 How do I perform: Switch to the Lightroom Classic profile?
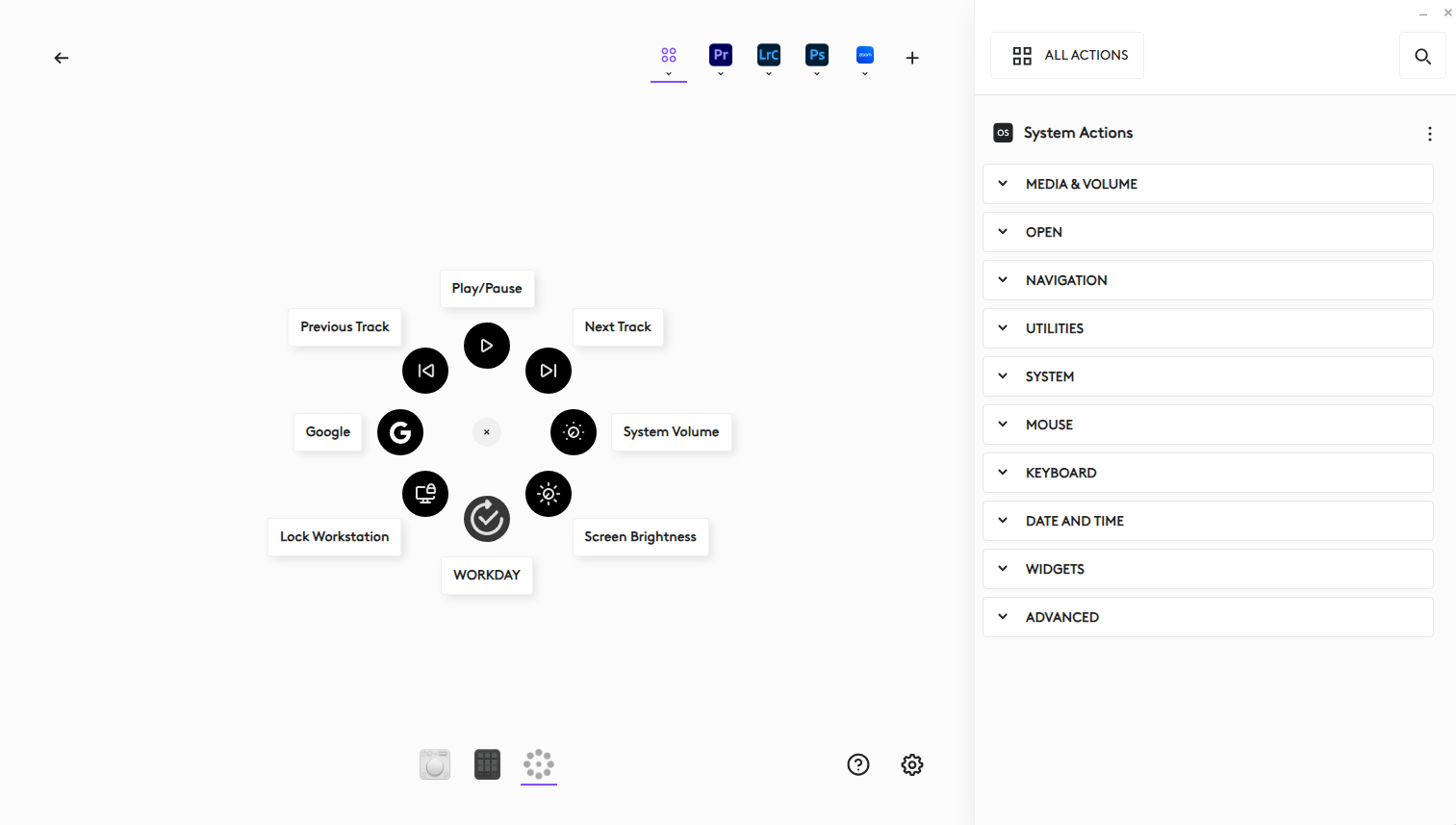tap(769, 55)
